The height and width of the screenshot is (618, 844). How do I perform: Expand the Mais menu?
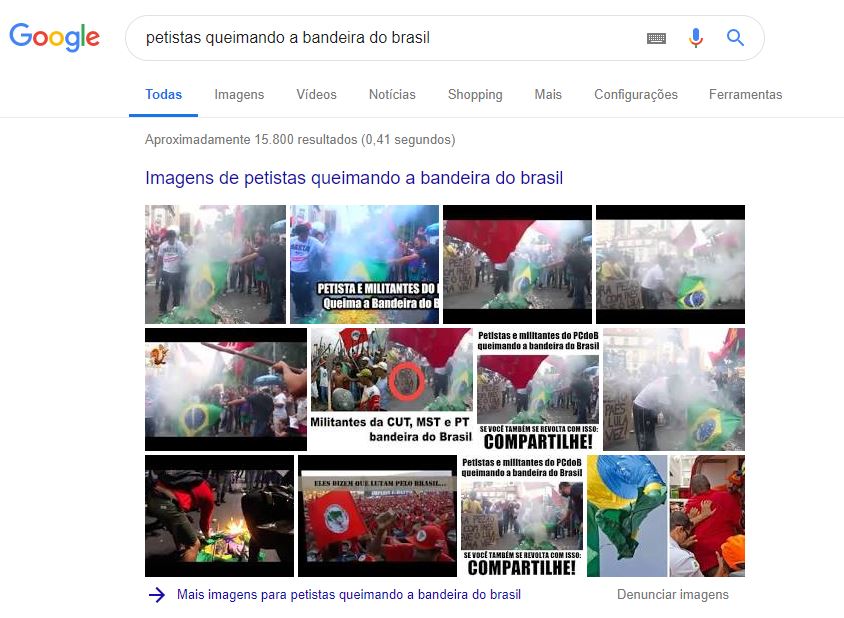[x=548, y=94]
